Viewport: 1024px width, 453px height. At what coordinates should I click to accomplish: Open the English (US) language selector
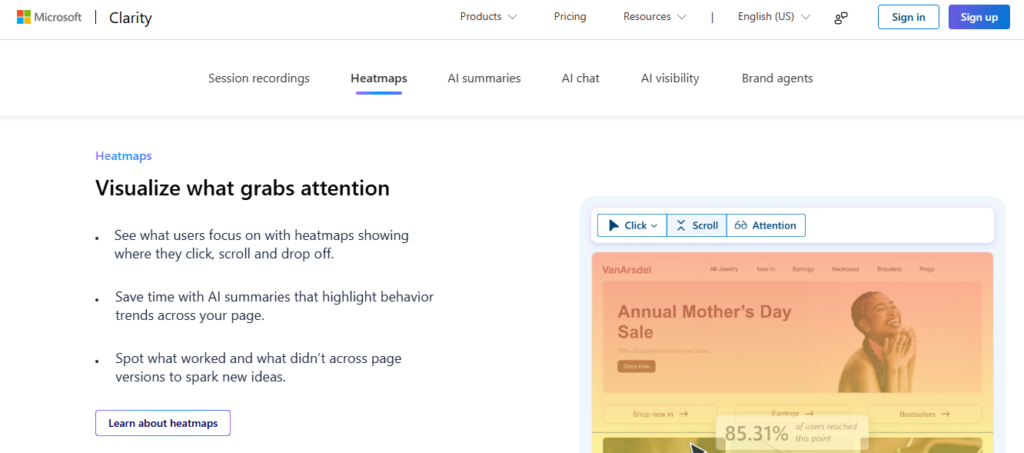coord(774,17)
